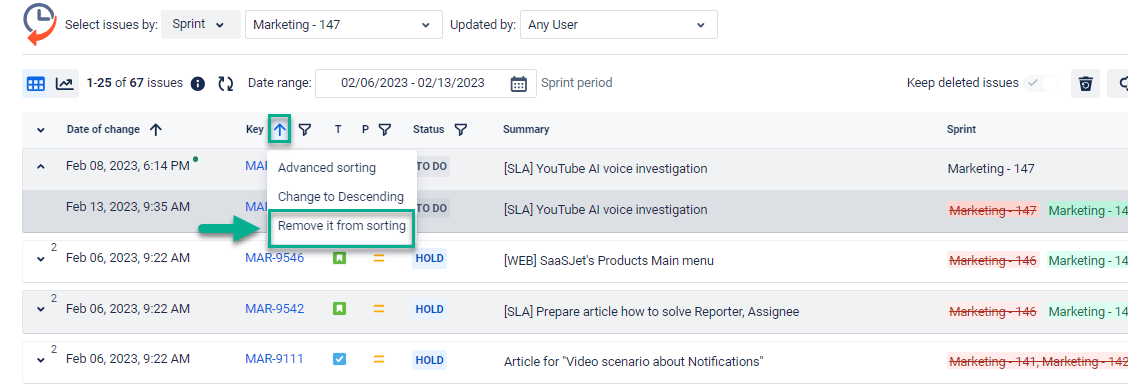This screenshot has height=386, width=1128.
Task: Open the date range calendar picker
Action: point(519,83)
